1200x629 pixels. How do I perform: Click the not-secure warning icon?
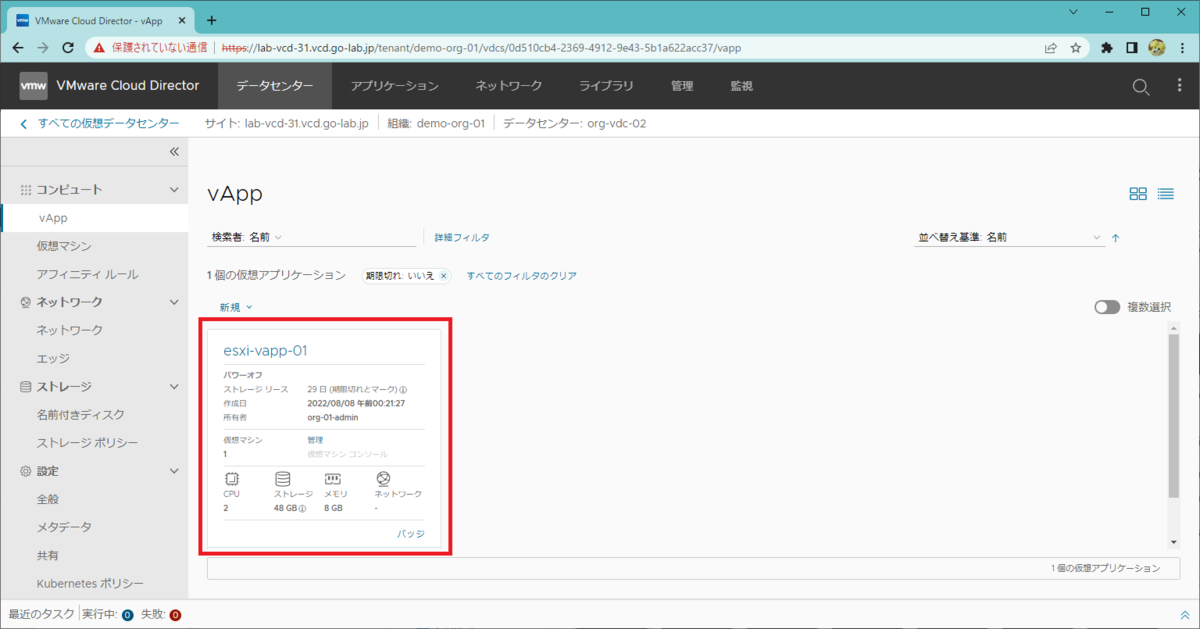click(99, 47)
